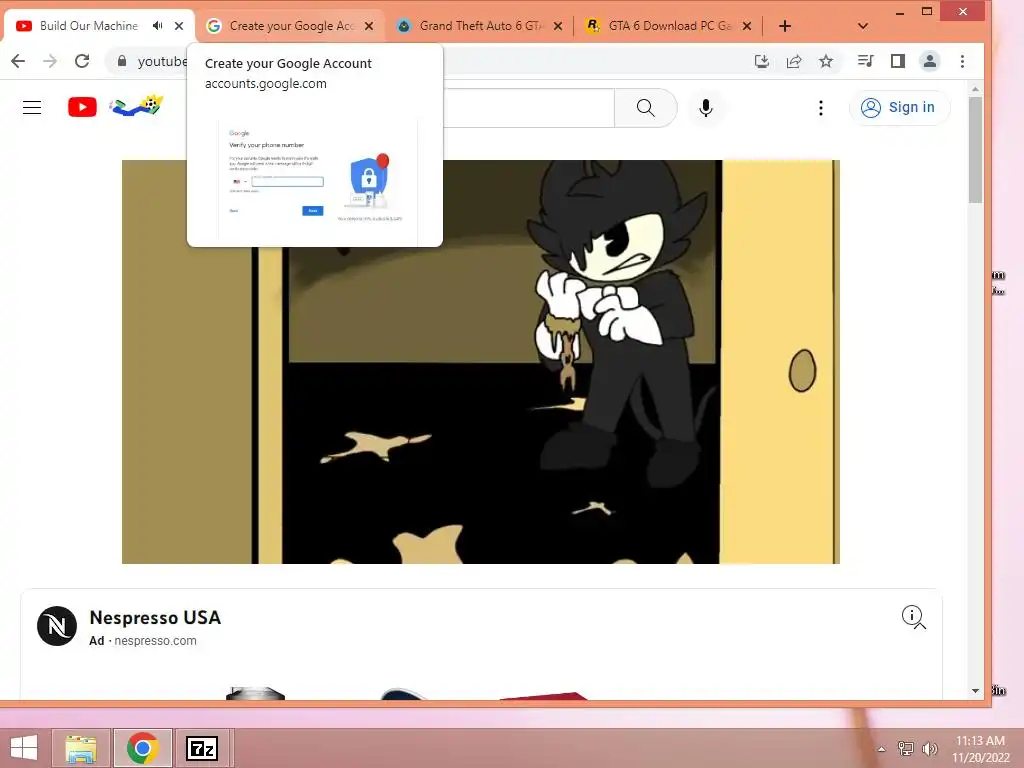Screen dimensions: 1024x768
Task: Open the Nespresso USA ad title
Action: click(155, 617)
